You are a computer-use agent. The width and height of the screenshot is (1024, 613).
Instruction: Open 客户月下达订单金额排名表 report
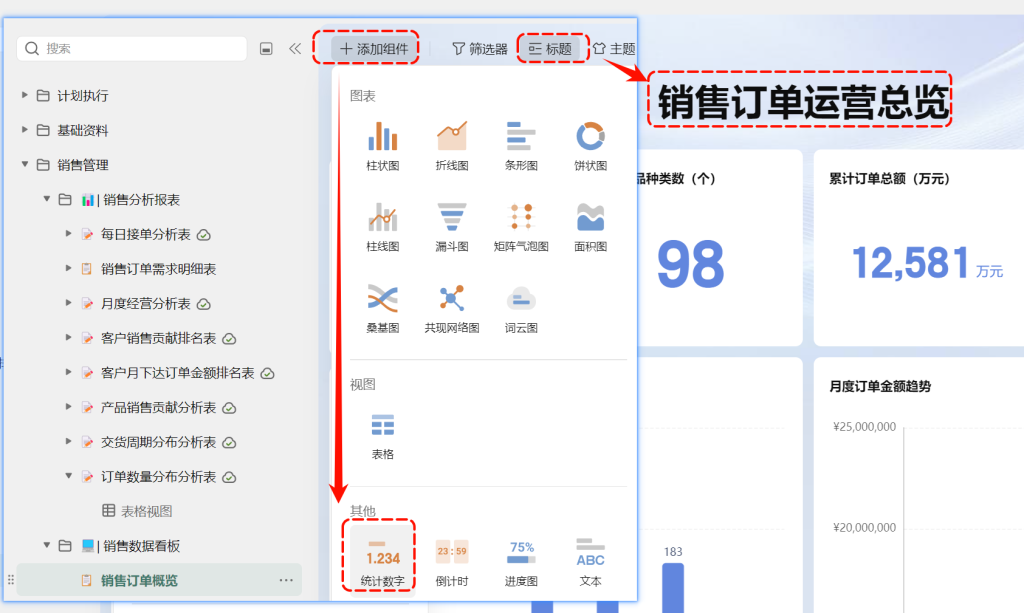(x=178, y=373)
